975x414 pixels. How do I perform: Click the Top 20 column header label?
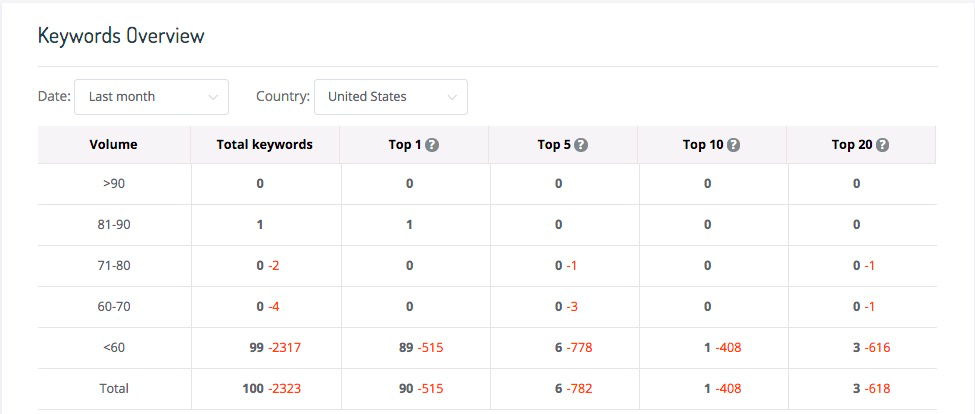pos(851,145)
